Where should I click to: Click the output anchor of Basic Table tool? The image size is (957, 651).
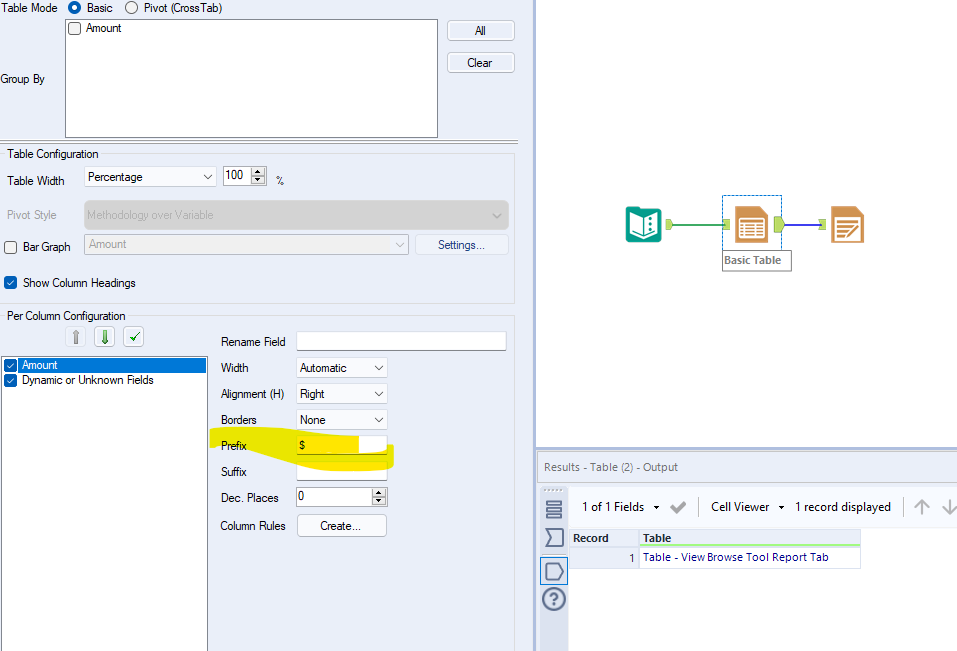pyautogui.click(x=779, y=225)
